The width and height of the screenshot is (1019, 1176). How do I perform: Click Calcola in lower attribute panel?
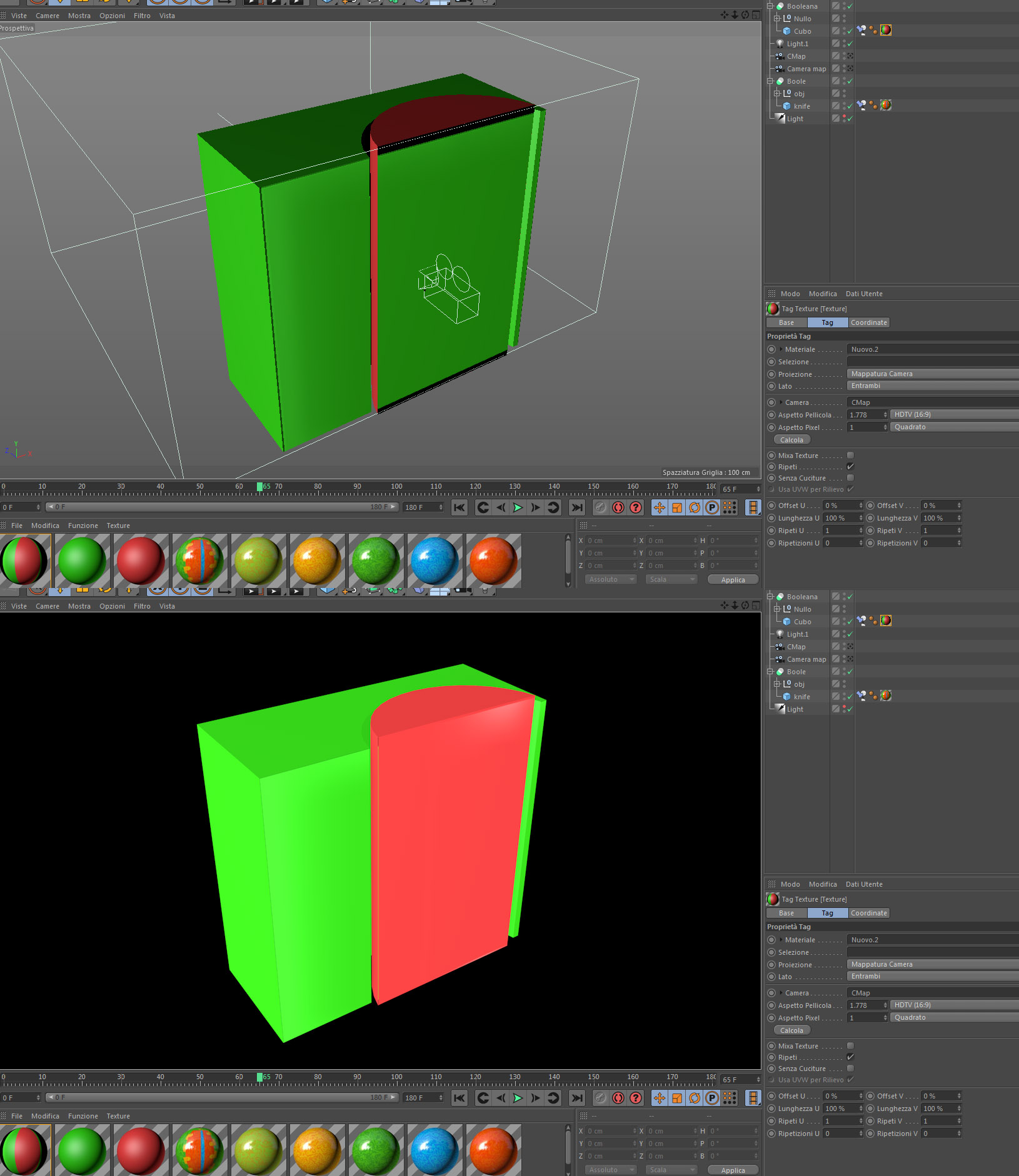pos(791,1030)
